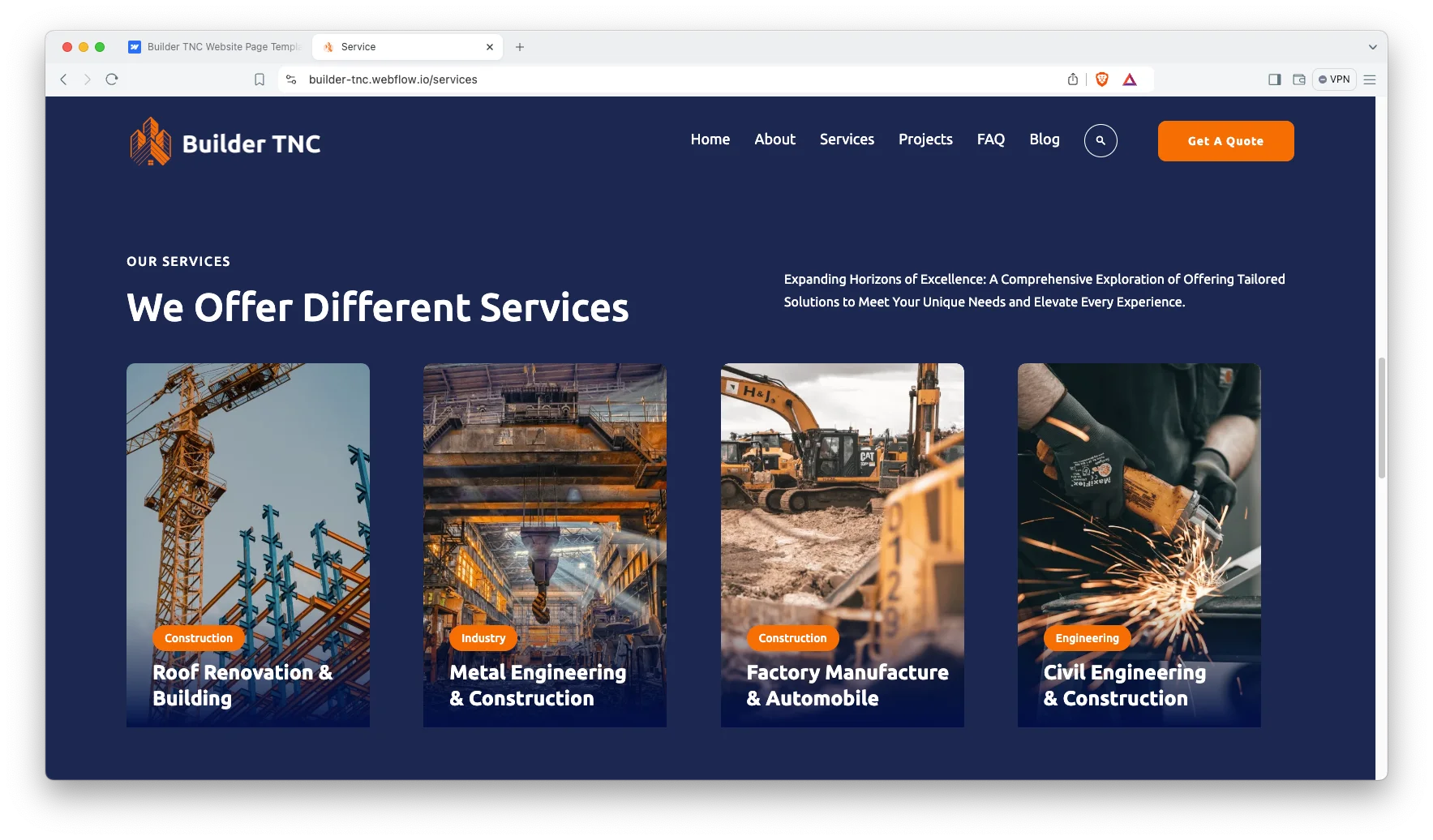This screenshot has height=840, width=1433.
Task: Open the Projects nav menu item
Action: pos(925,139)
